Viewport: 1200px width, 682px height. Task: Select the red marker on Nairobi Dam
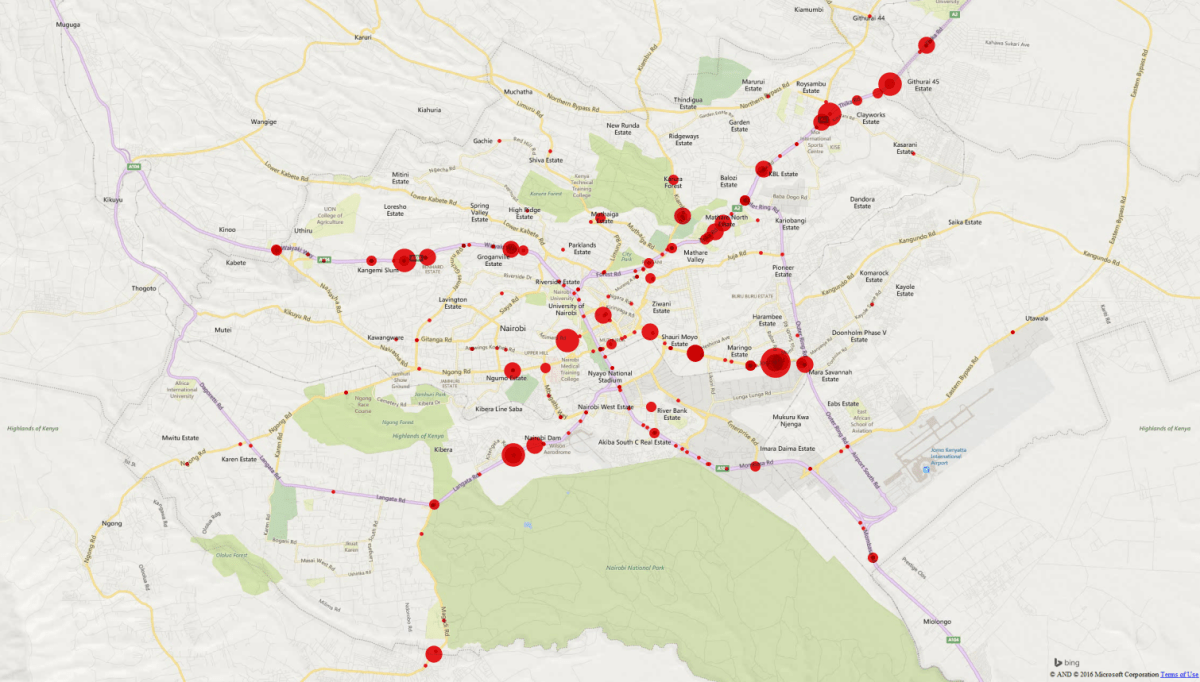[x=534, y=445]
